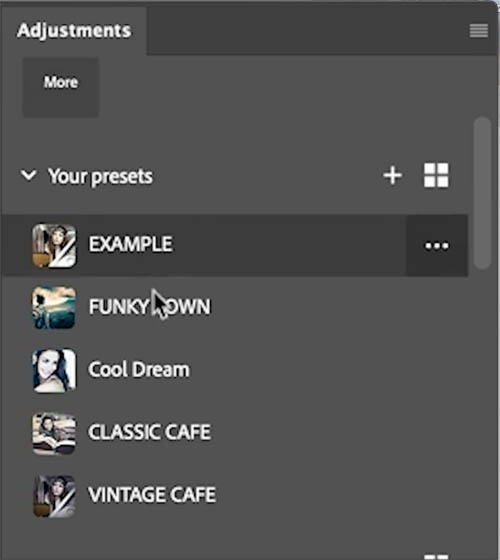
Task: Add a new preset with plus icon
Action: (x=392, y=175)
